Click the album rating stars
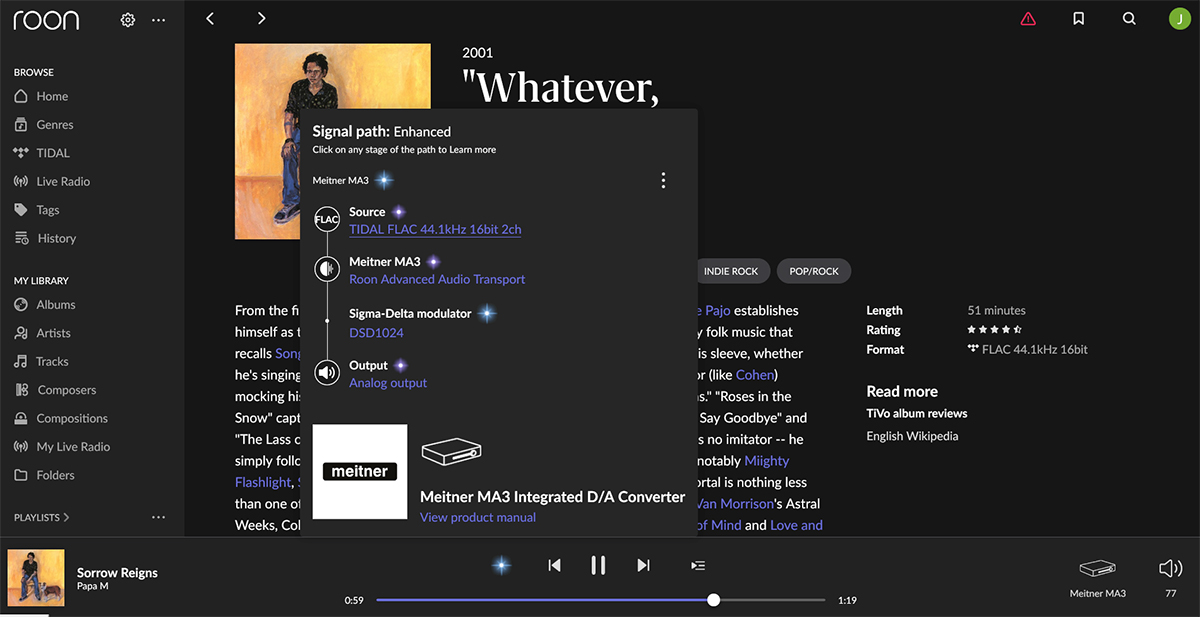1200x617 pixels. tap(994, 330)
